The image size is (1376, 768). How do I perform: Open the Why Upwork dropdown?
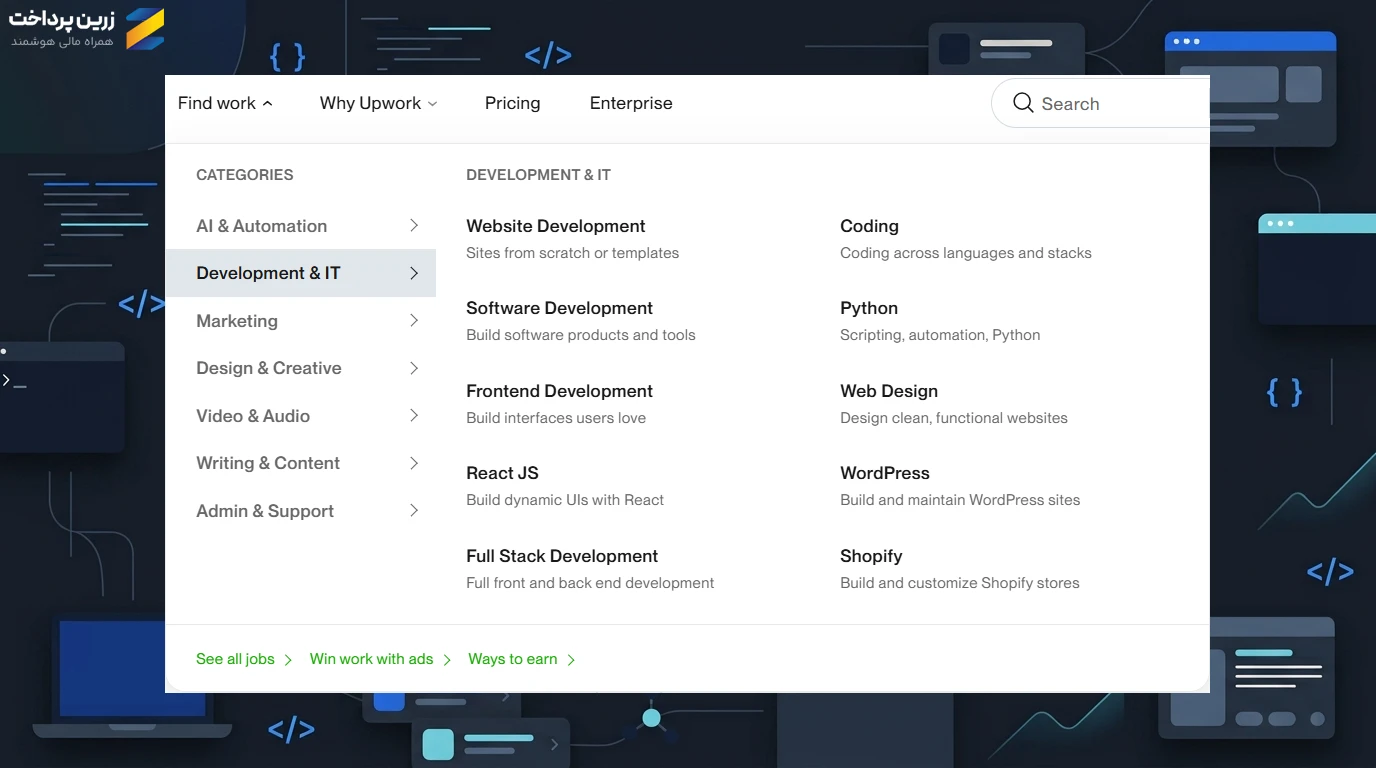[378, 103]
